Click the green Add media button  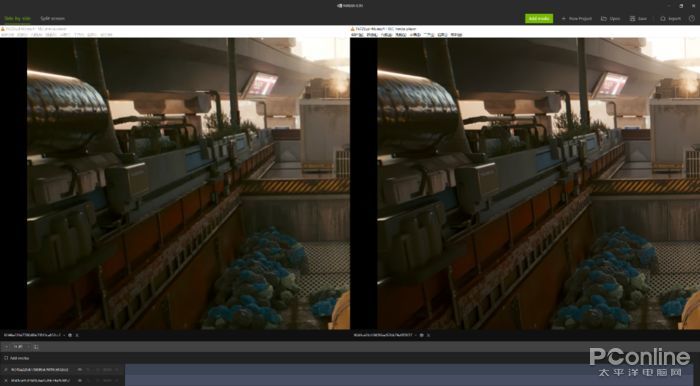(539, 18)
